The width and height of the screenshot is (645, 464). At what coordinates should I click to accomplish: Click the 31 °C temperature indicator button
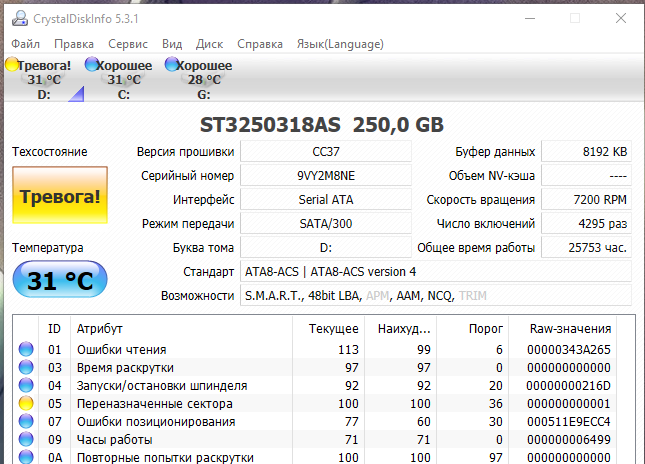point(60,279)
